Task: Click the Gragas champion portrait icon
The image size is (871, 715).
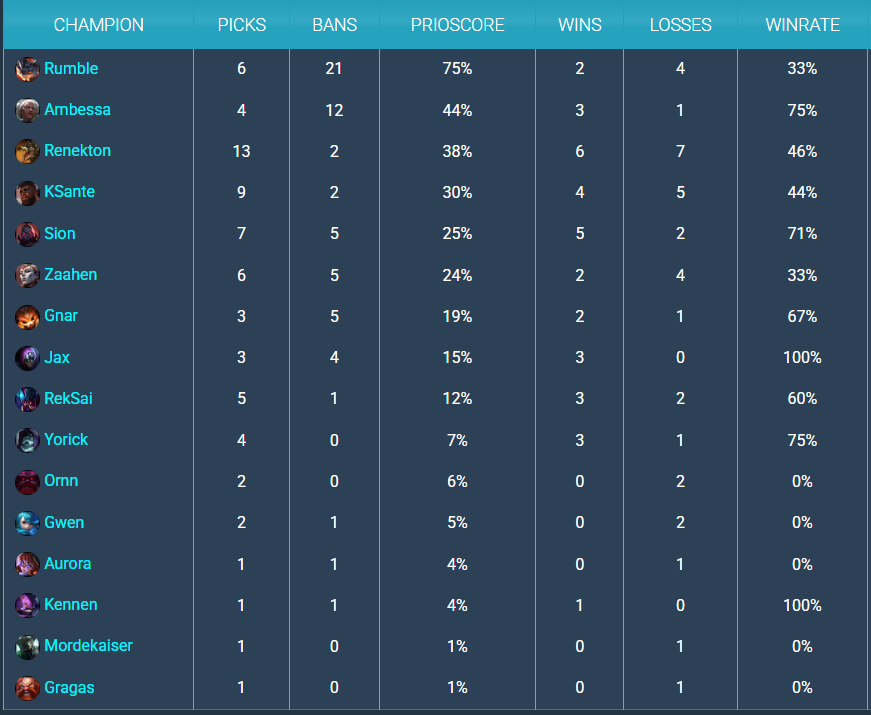Action: click(x=28, y=688)
